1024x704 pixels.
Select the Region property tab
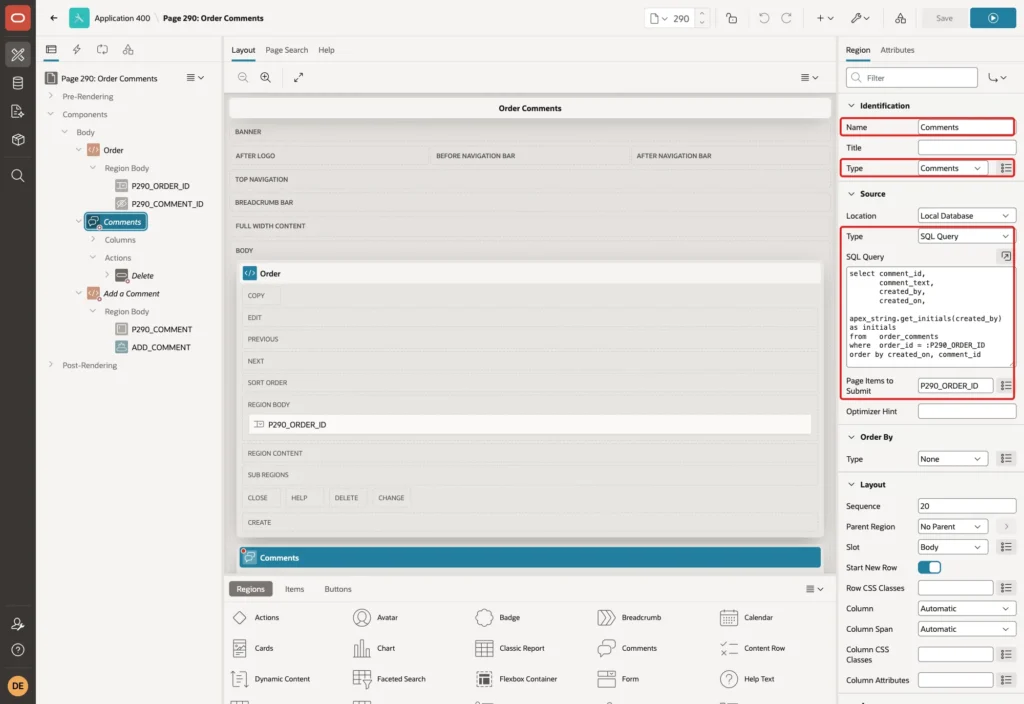[857, 50]
